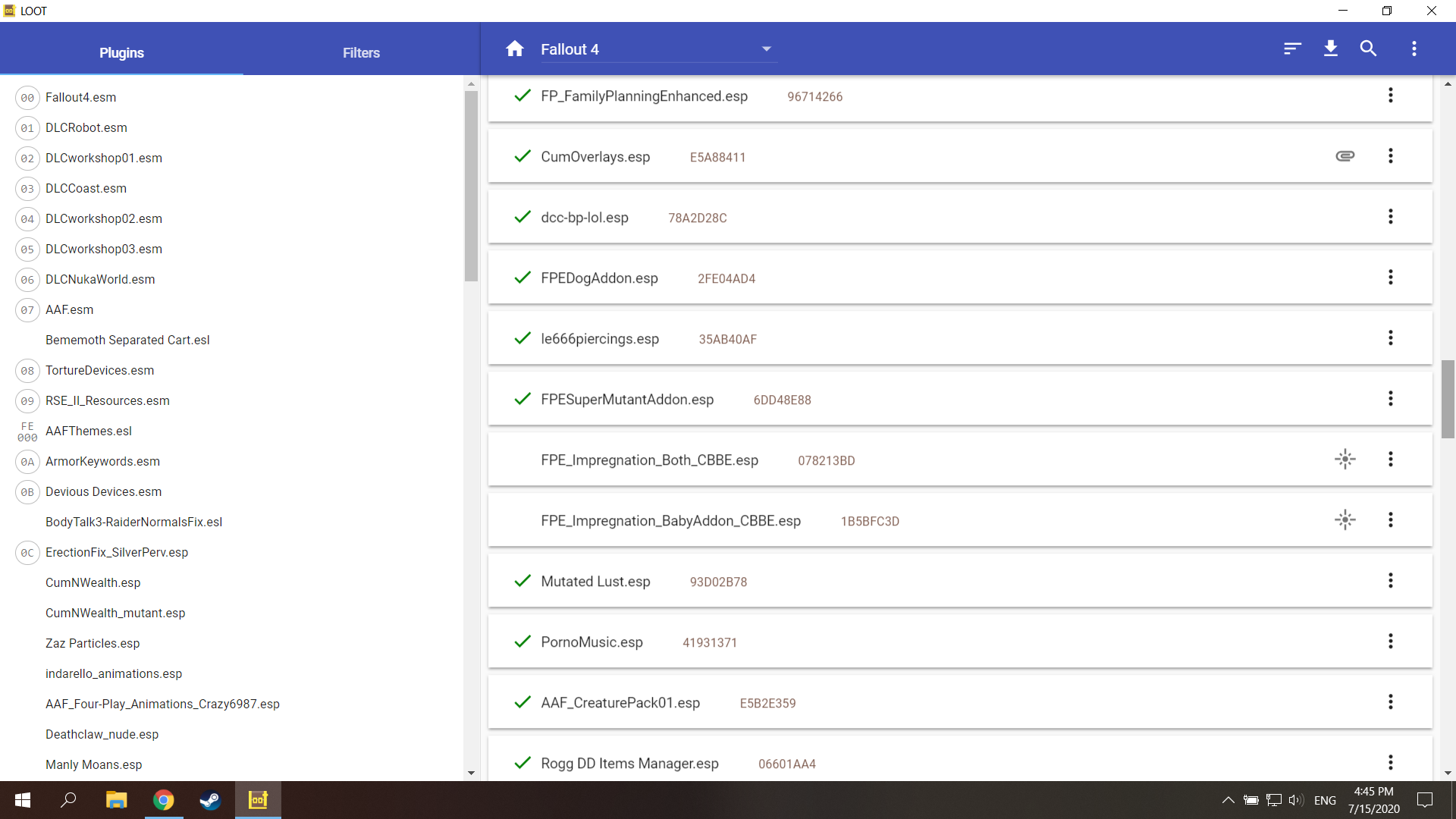
Task: Open the notification center icon
Action: click(1425, 800)
